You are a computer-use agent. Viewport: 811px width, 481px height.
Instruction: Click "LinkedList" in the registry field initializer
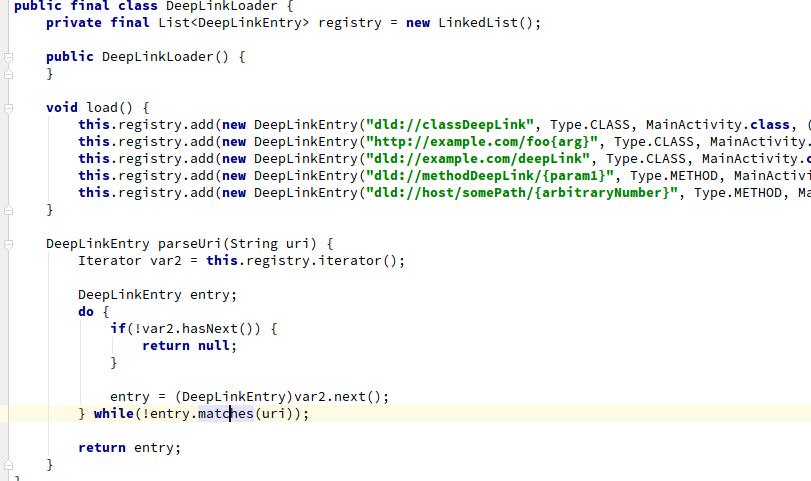(478, 23)
